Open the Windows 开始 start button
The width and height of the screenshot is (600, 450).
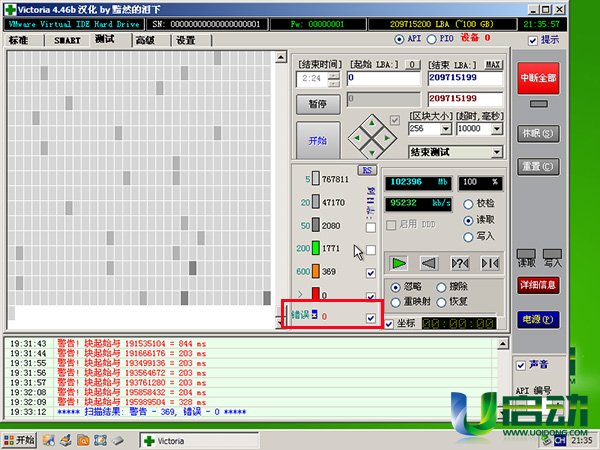19,440
